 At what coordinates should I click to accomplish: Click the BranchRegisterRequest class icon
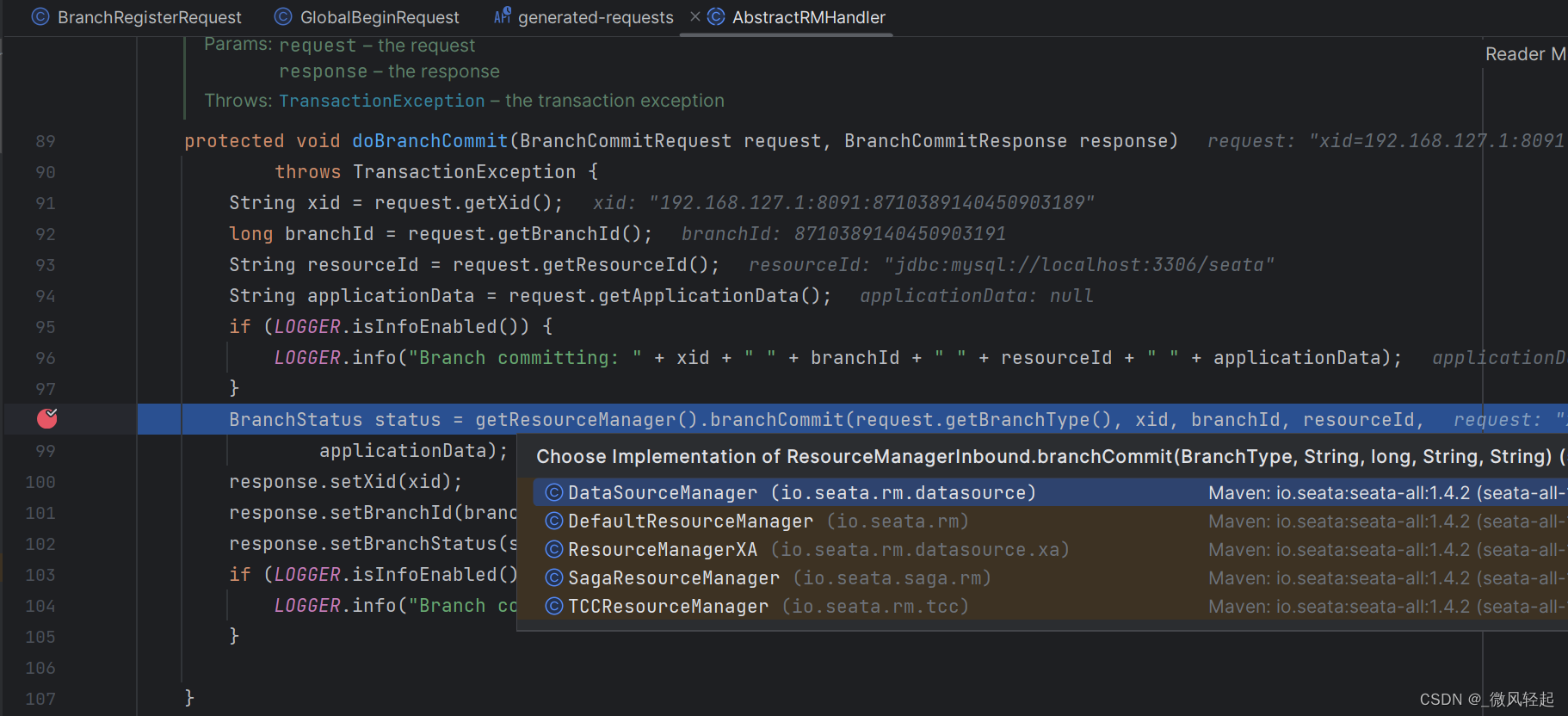pyautogui.click(x=40, y=16)
